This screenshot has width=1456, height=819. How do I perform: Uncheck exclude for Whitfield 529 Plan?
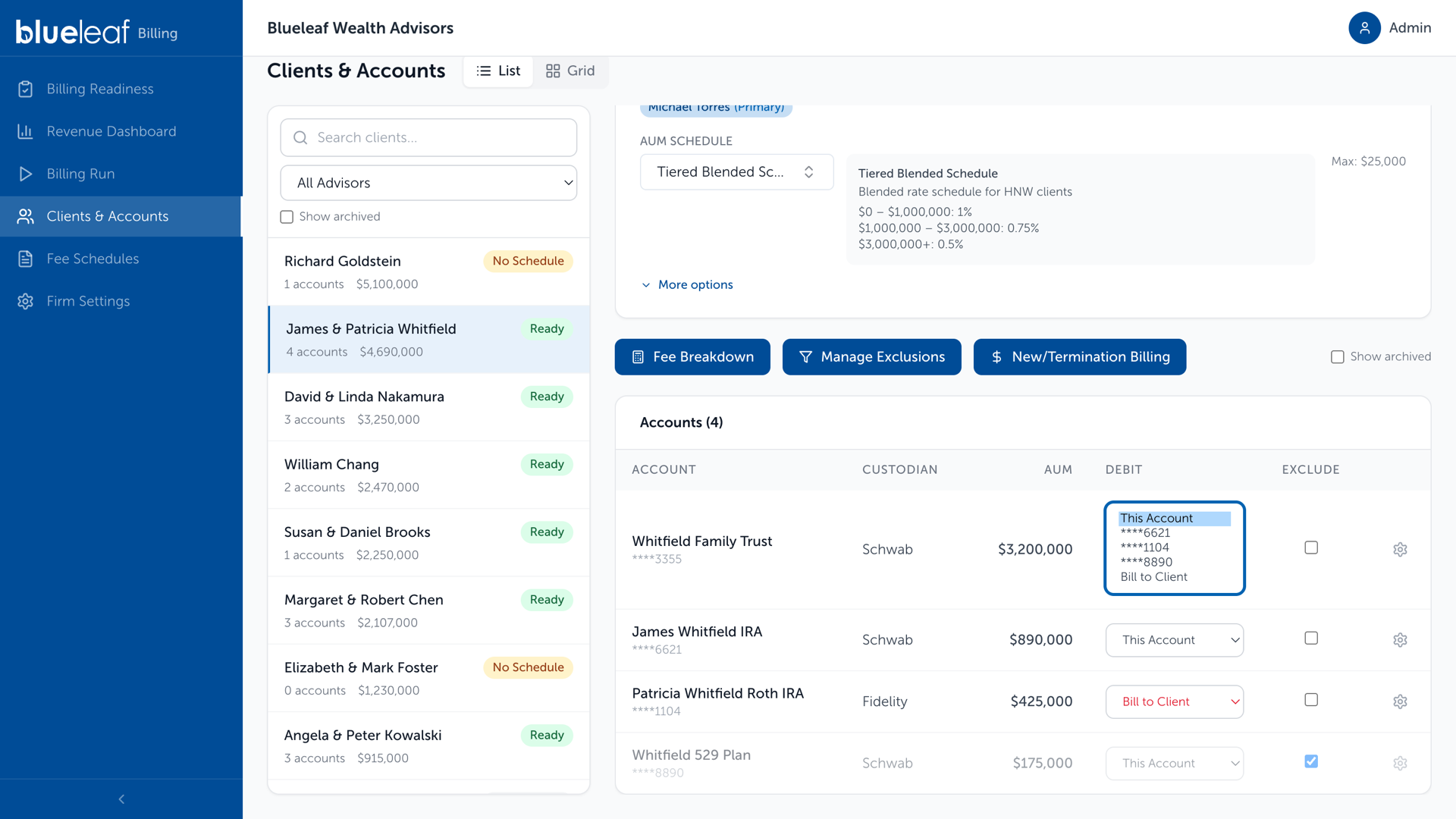(1311, 761)
